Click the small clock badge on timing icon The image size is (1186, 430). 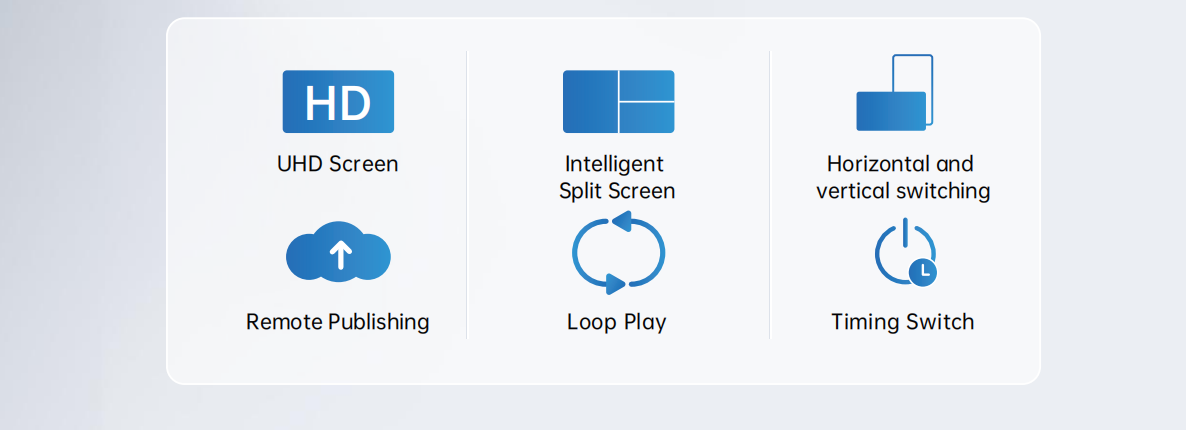point(924,271)
